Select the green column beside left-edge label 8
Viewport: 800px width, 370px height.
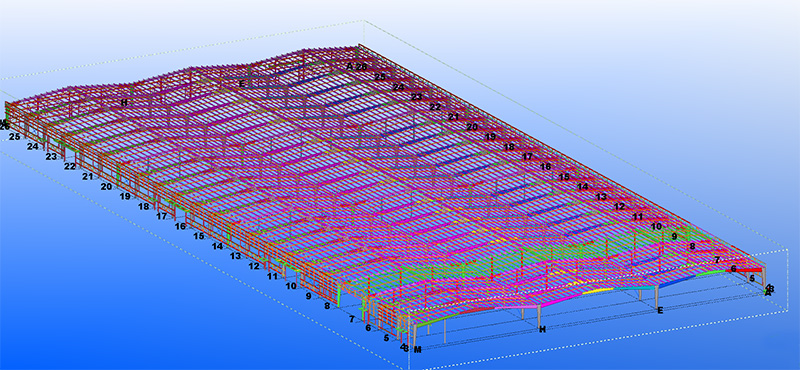click(338, 298)
